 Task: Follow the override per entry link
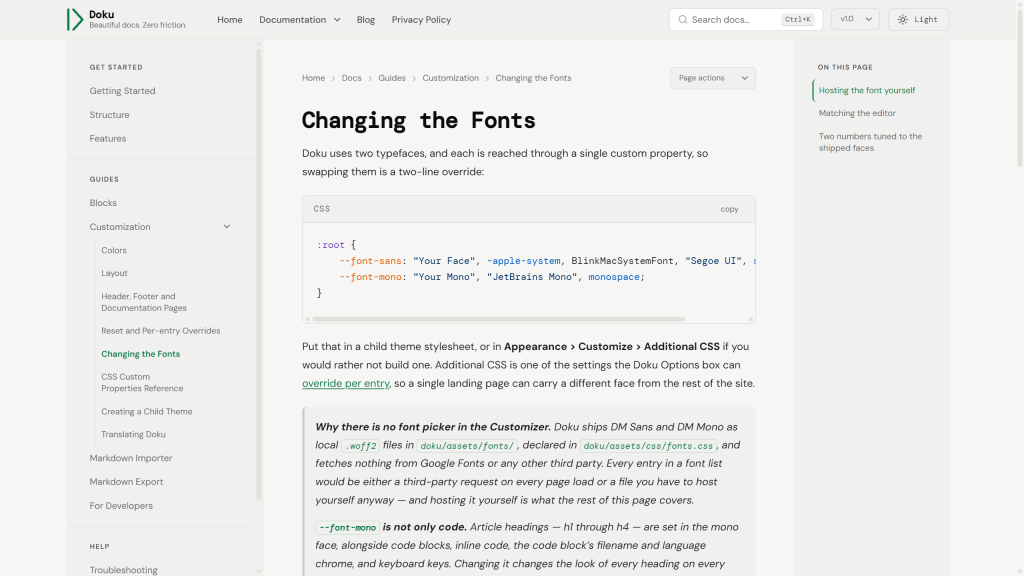point(345,383)
